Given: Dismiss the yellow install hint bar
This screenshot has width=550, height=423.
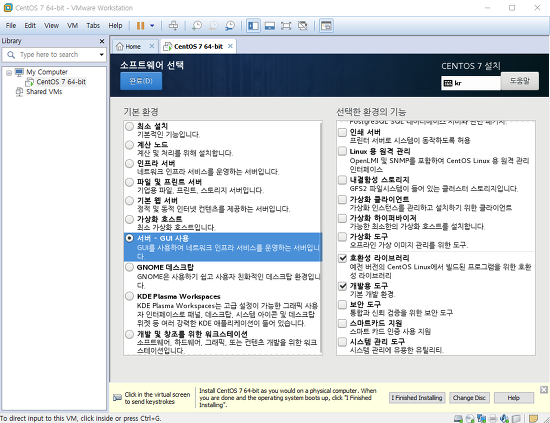Looking at the screenshot, I should pyautogui.click(x=544, y=389).
